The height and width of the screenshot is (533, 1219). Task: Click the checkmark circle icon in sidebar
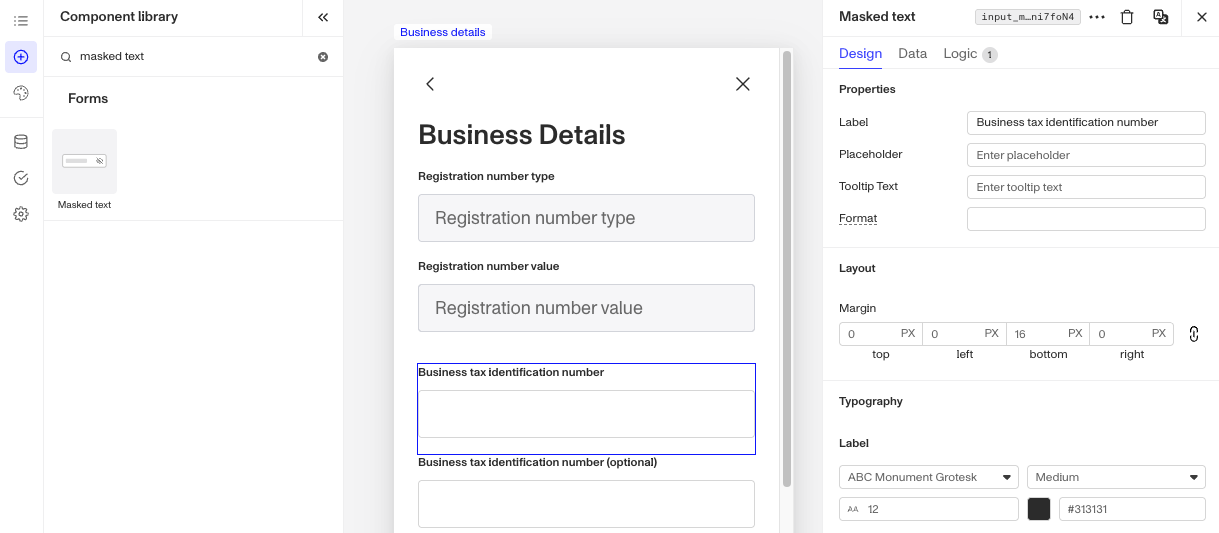[21, 178]
